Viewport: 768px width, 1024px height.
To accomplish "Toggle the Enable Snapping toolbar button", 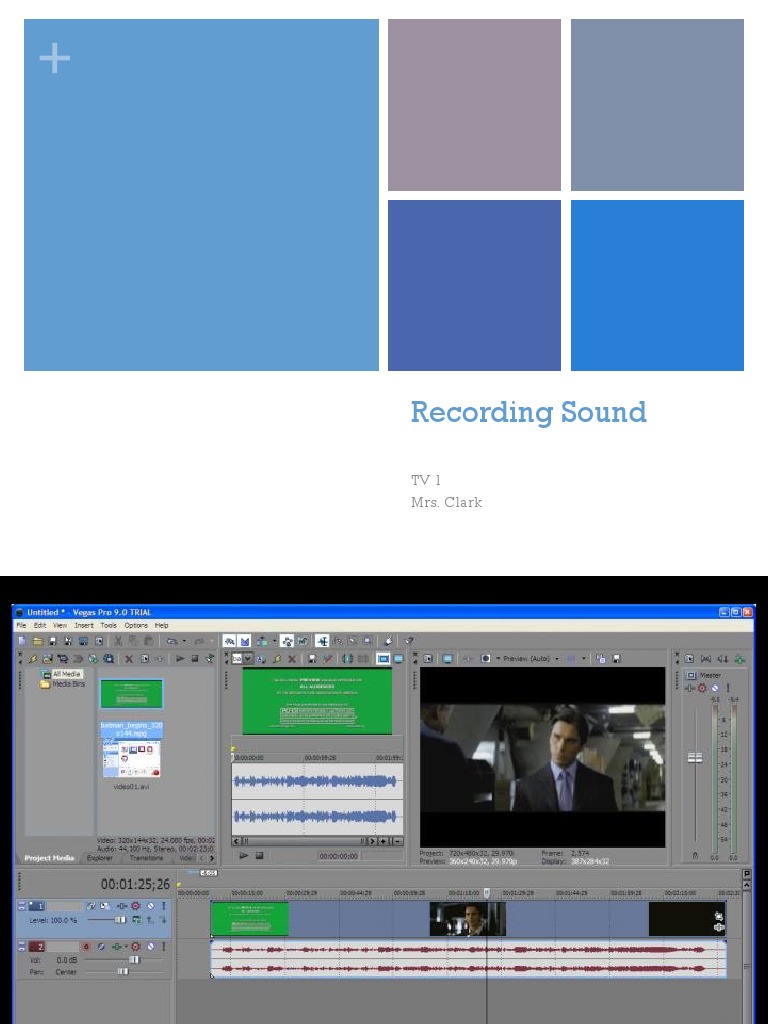I will pos(229,641).
